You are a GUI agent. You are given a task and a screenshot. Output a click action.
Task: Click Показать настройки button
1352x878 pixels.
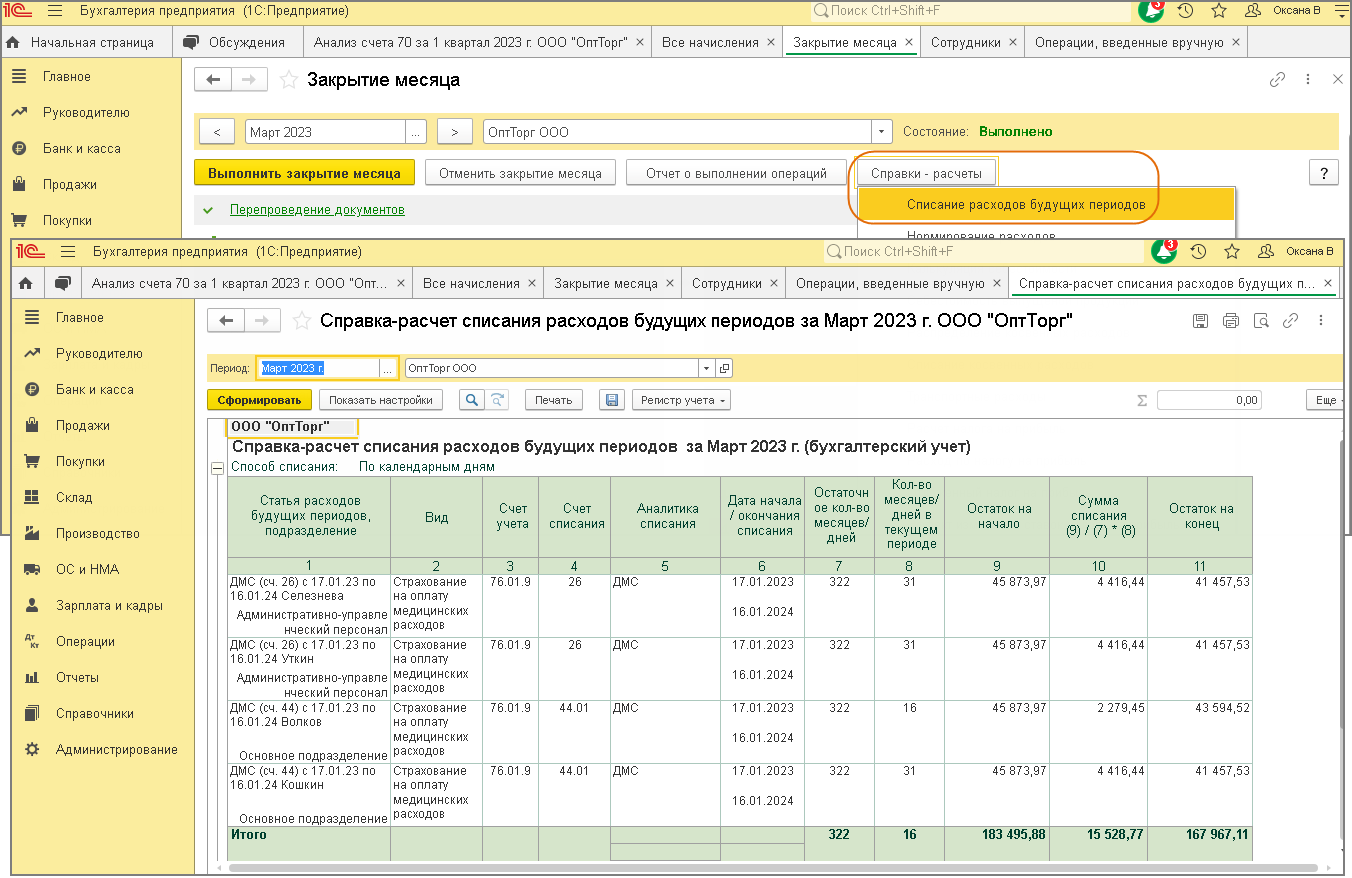(381, 400)
